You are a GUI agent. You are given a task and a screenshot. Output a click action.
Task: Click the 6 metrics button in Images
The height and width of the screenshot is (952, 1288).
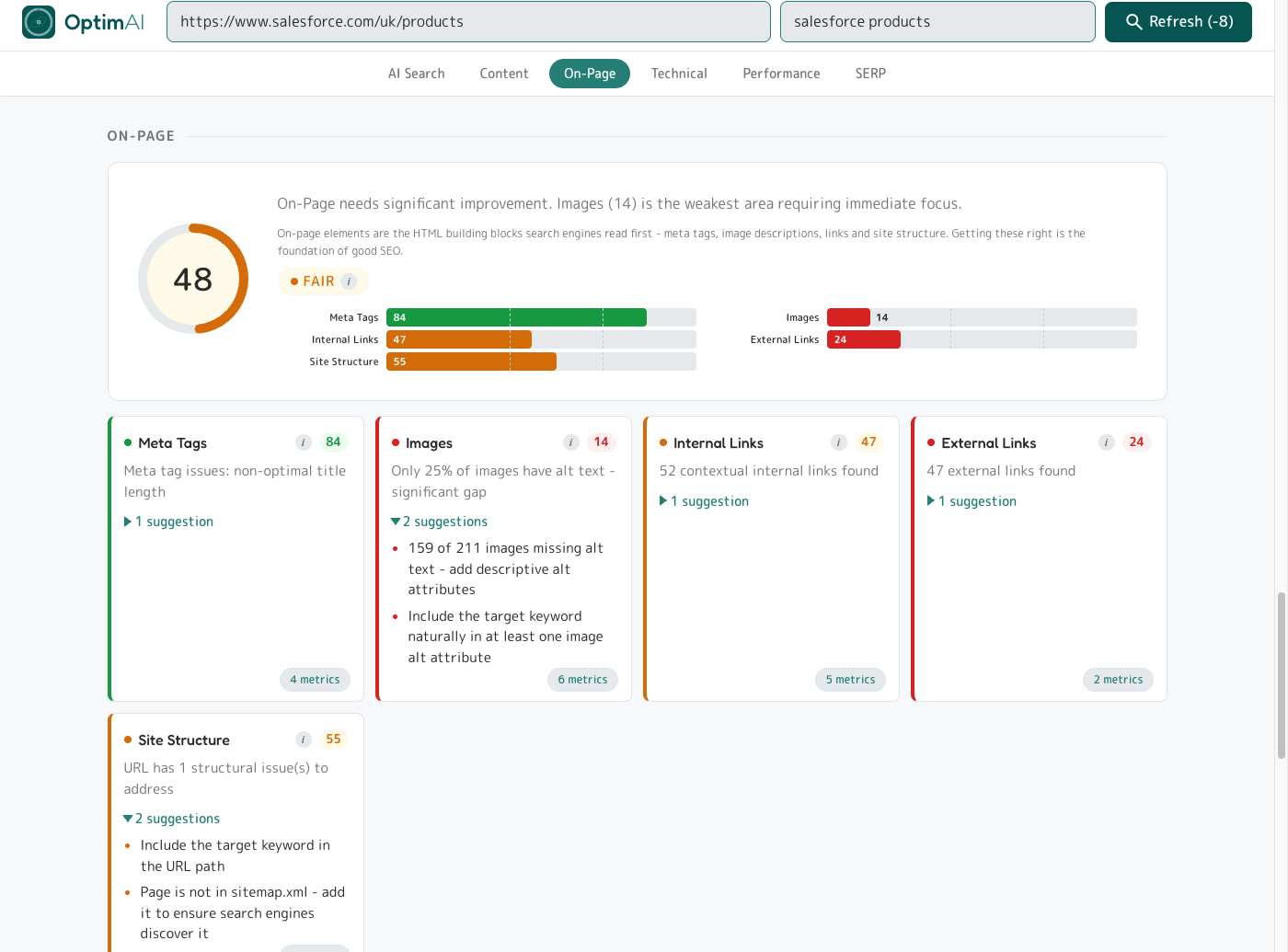point(582,680)
